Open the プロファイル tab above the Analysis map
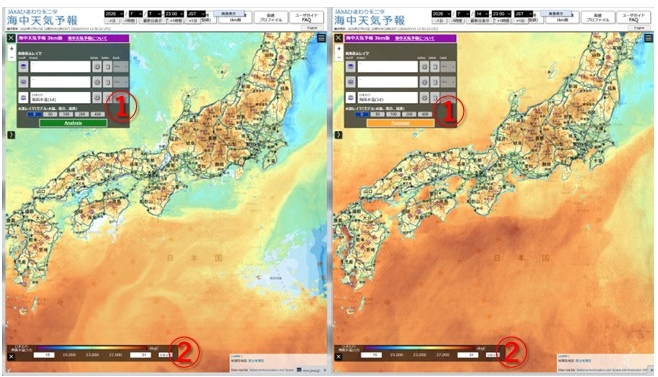 271,17
